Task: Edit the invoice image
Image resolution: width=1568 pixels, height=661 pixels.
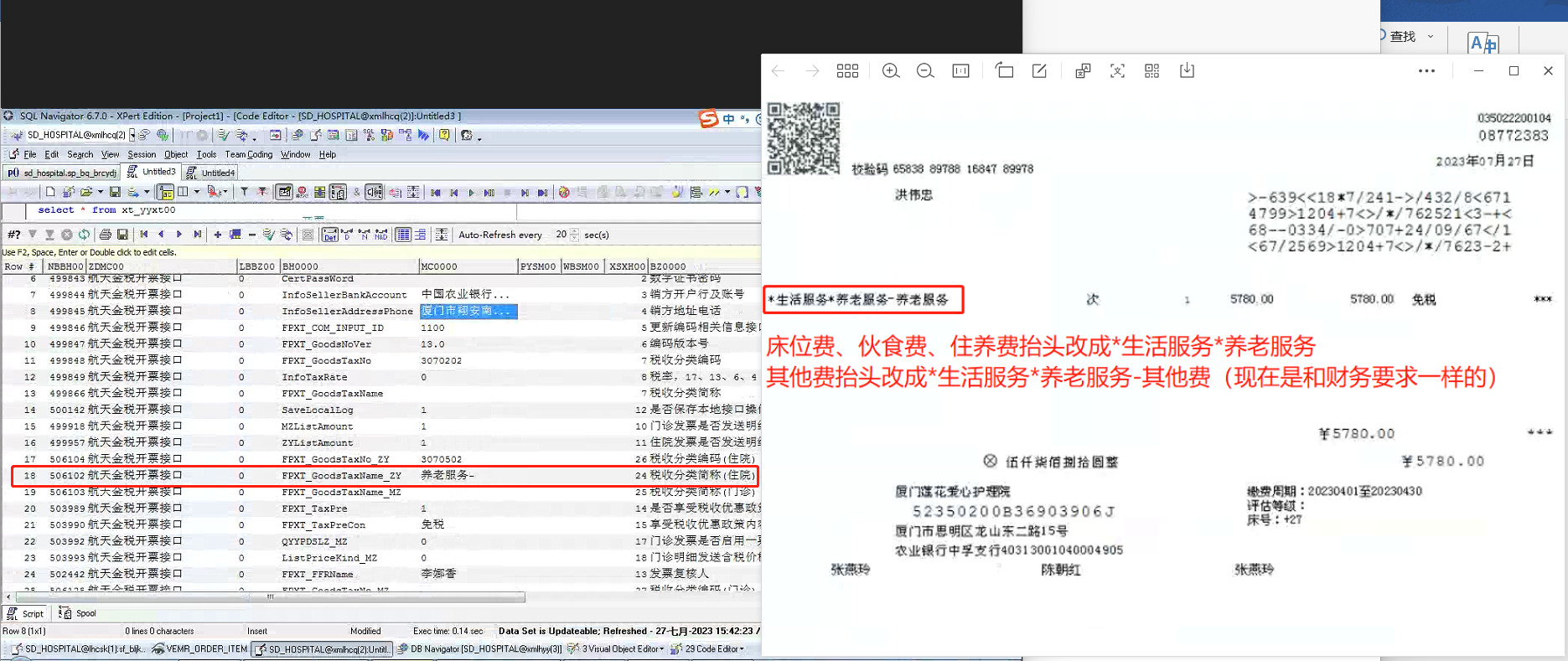Action: coord(1039,71)
